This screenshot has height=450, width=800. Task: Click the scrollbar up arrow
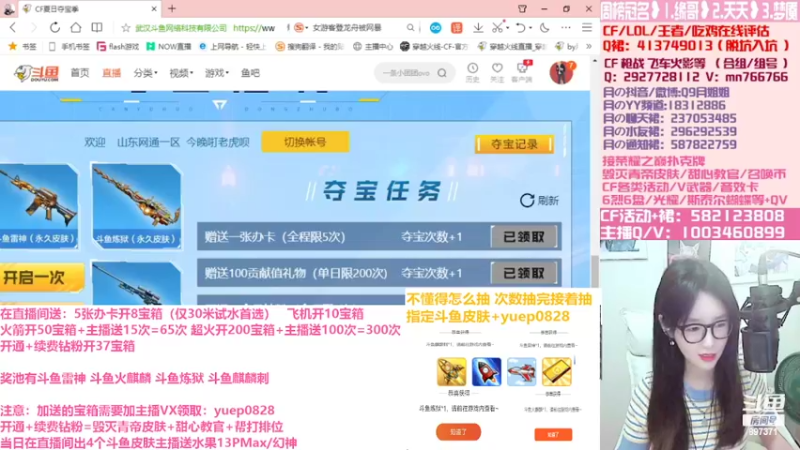(x=594, y=61)
